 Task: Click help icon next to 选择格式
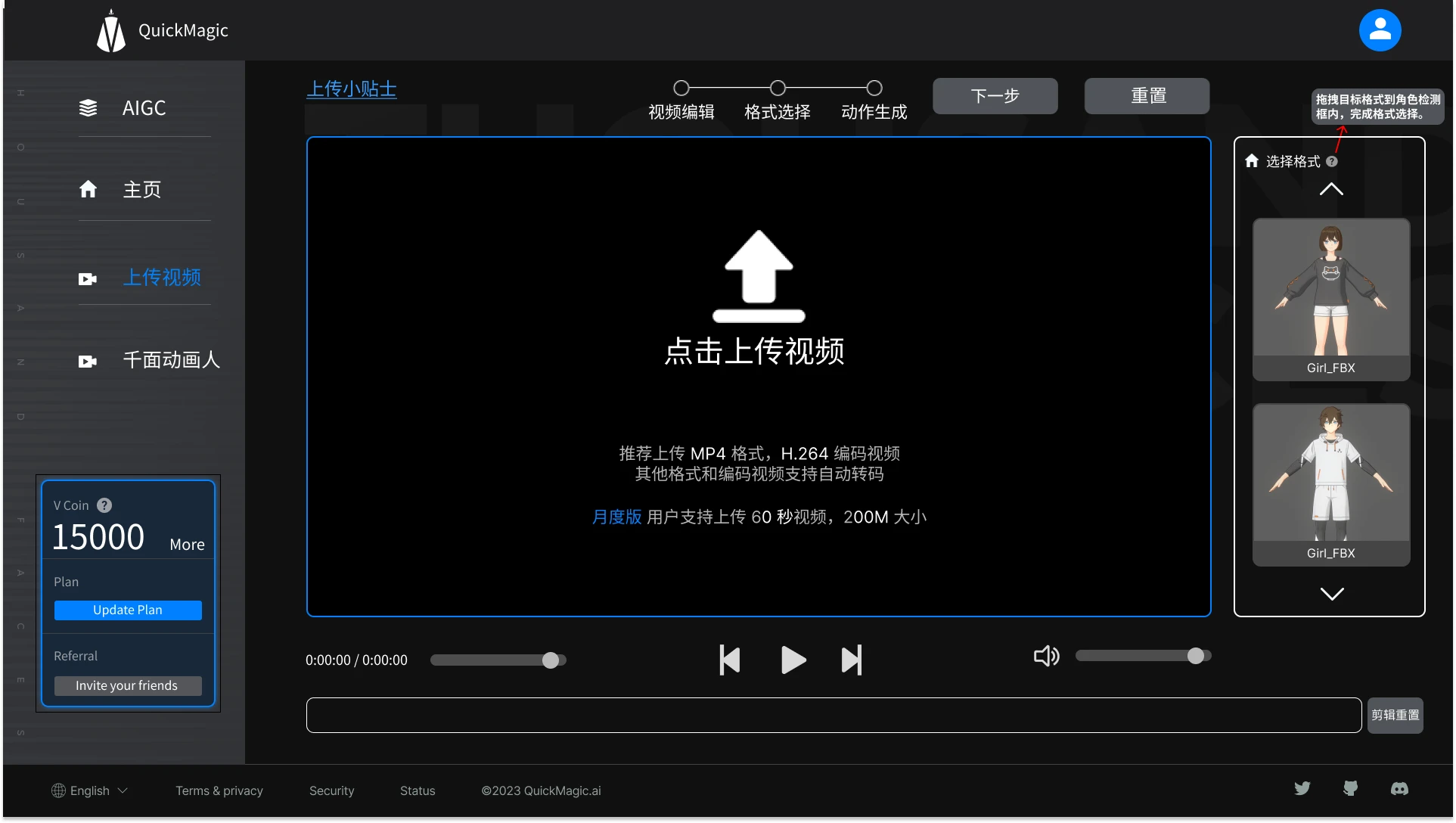pos(1332,161)
